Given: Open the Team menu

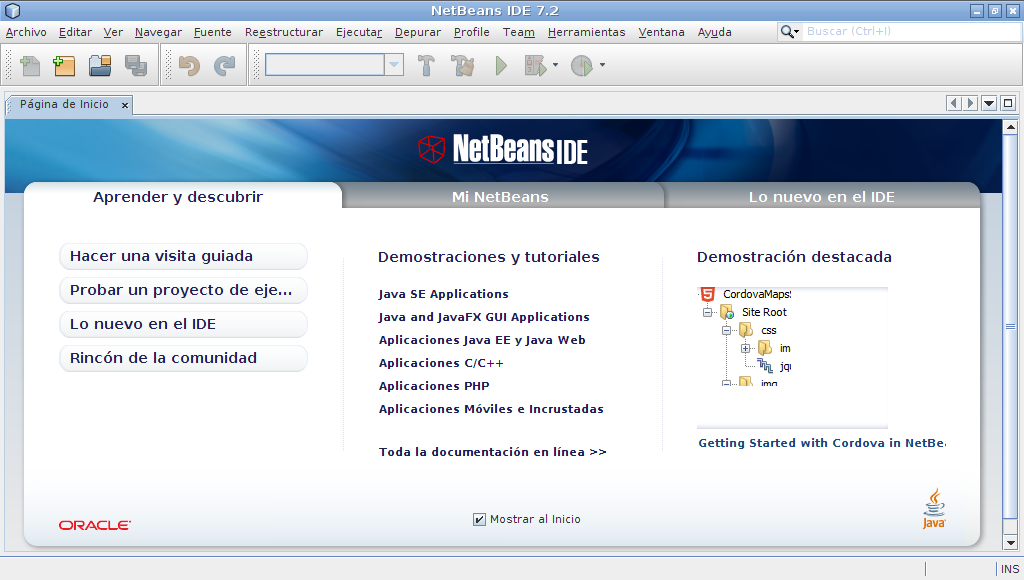Looking at the screenshot, I should click(x=519, y=32).
